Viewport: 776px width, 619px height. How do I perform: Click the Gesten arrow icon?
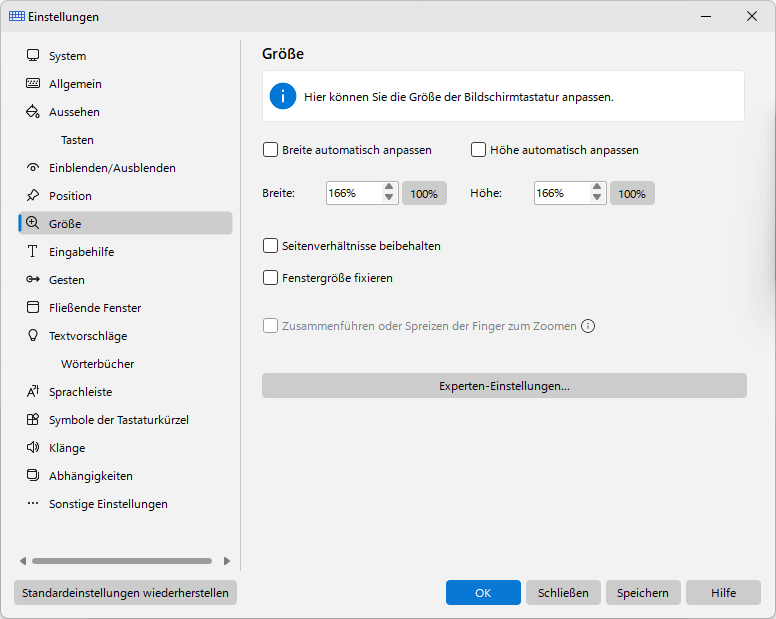pyautogui.click(x=33, y=280)
